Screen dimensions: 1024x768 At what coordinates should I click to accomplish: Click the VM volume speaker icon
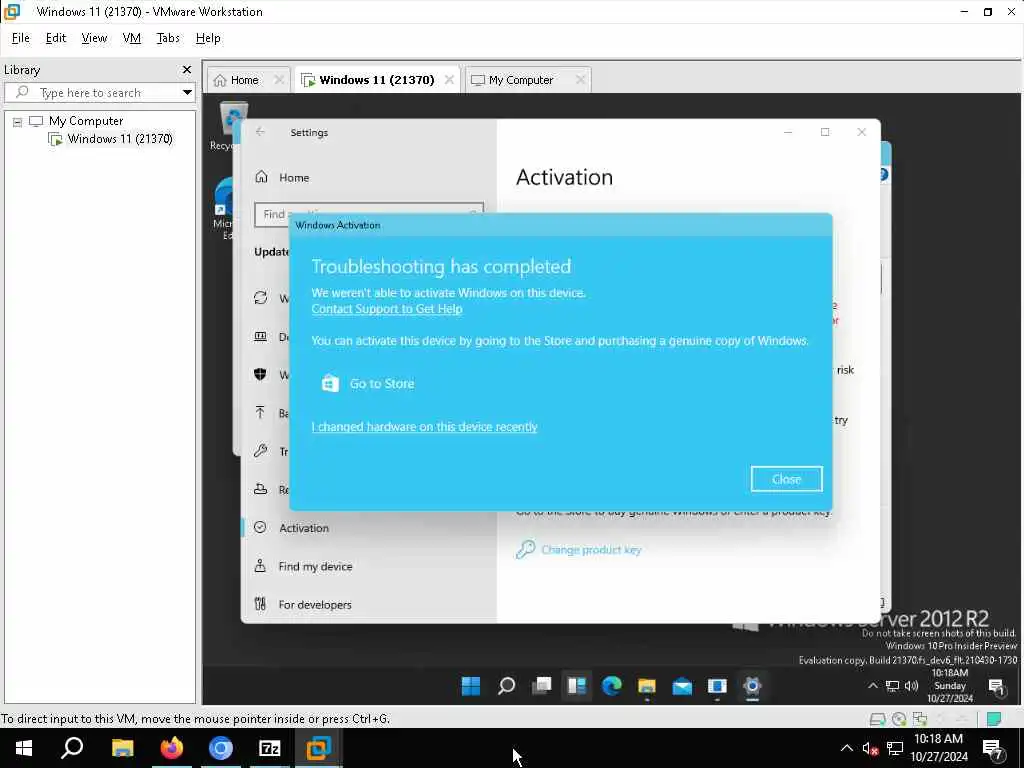(x=911, y=686)
